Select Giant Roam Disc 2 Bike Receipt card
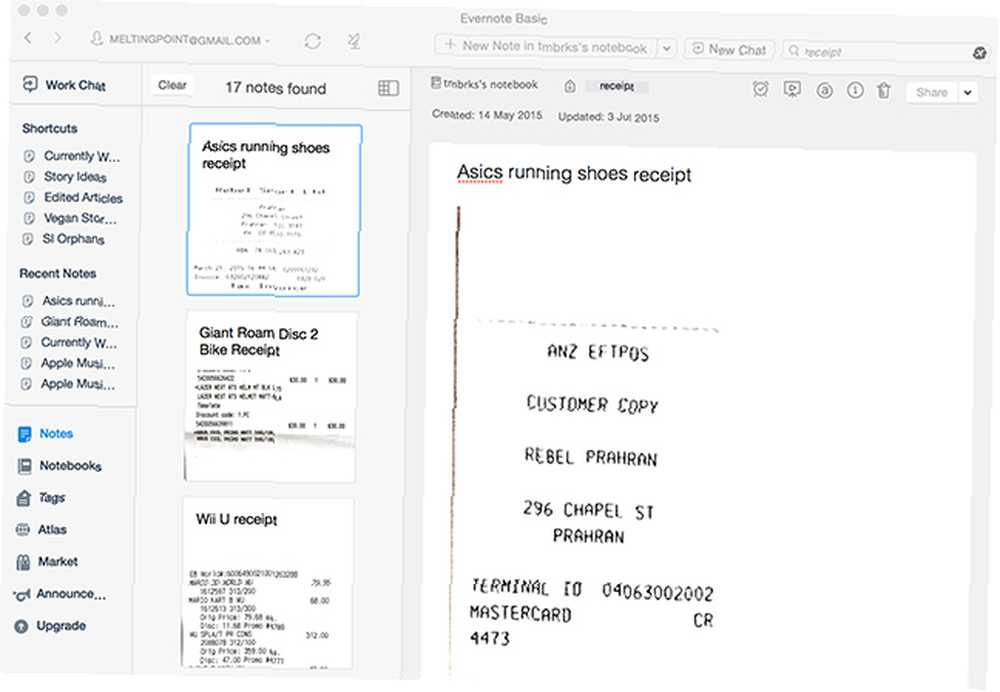 (272, 397)
